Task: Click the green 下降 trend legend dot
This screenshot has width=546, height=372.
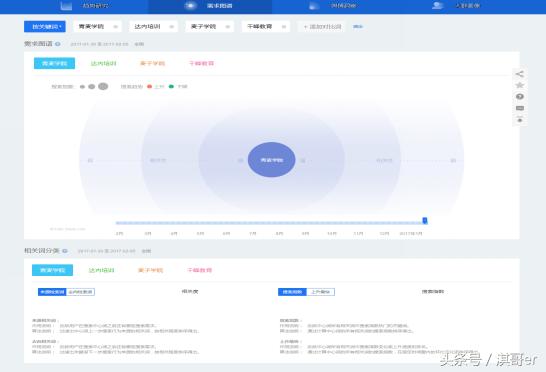Action: click(x=171, y=86)
